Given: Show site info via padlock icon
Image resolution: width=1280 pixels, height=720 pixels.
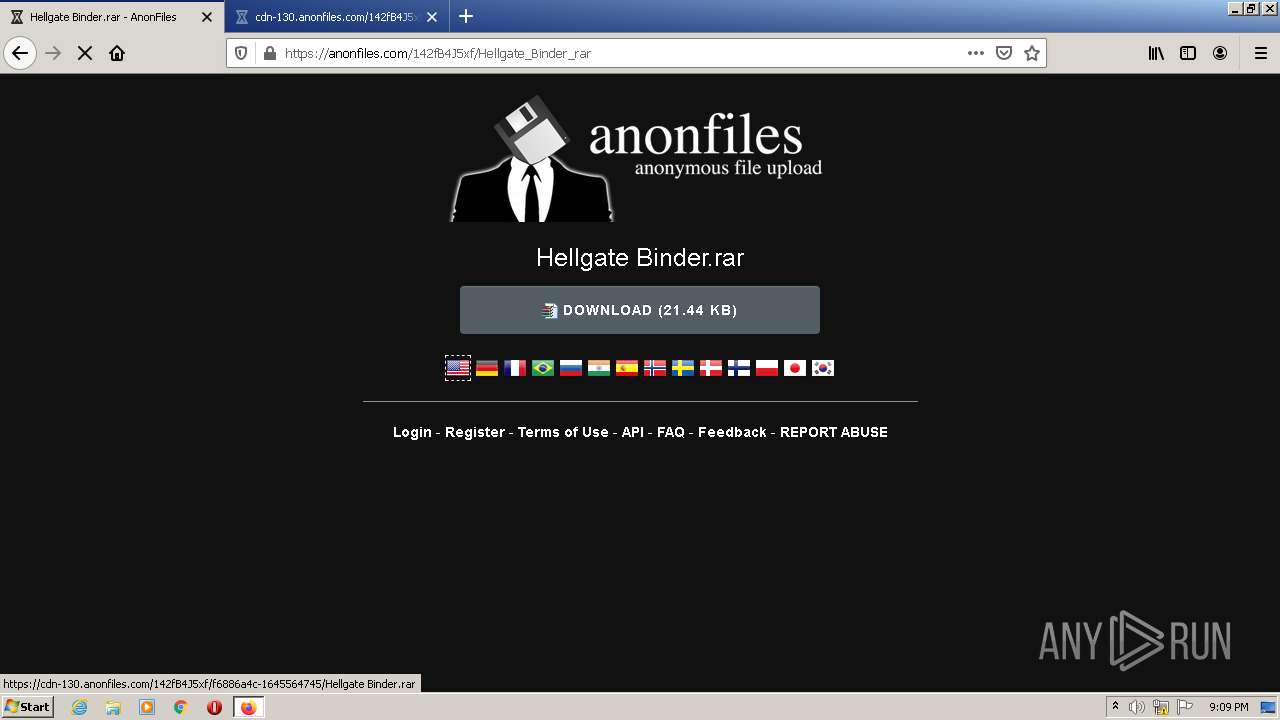Looking at the screenshot, I should pyautogui.click(x=269, y=53).
